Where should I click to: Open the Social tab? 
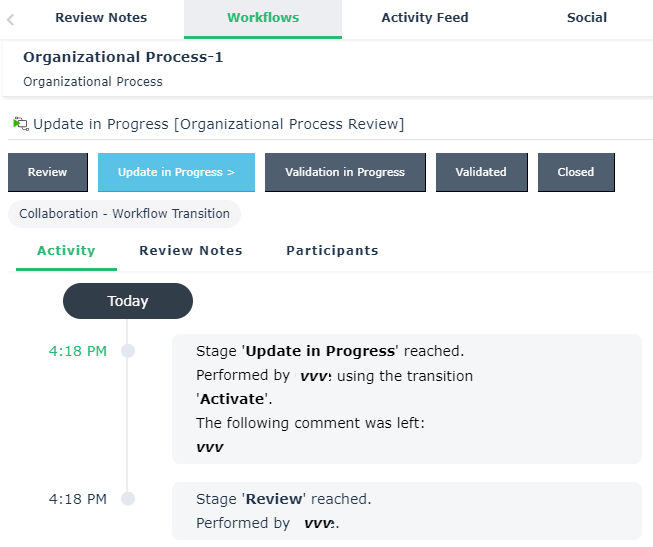[x=586, y=18]
